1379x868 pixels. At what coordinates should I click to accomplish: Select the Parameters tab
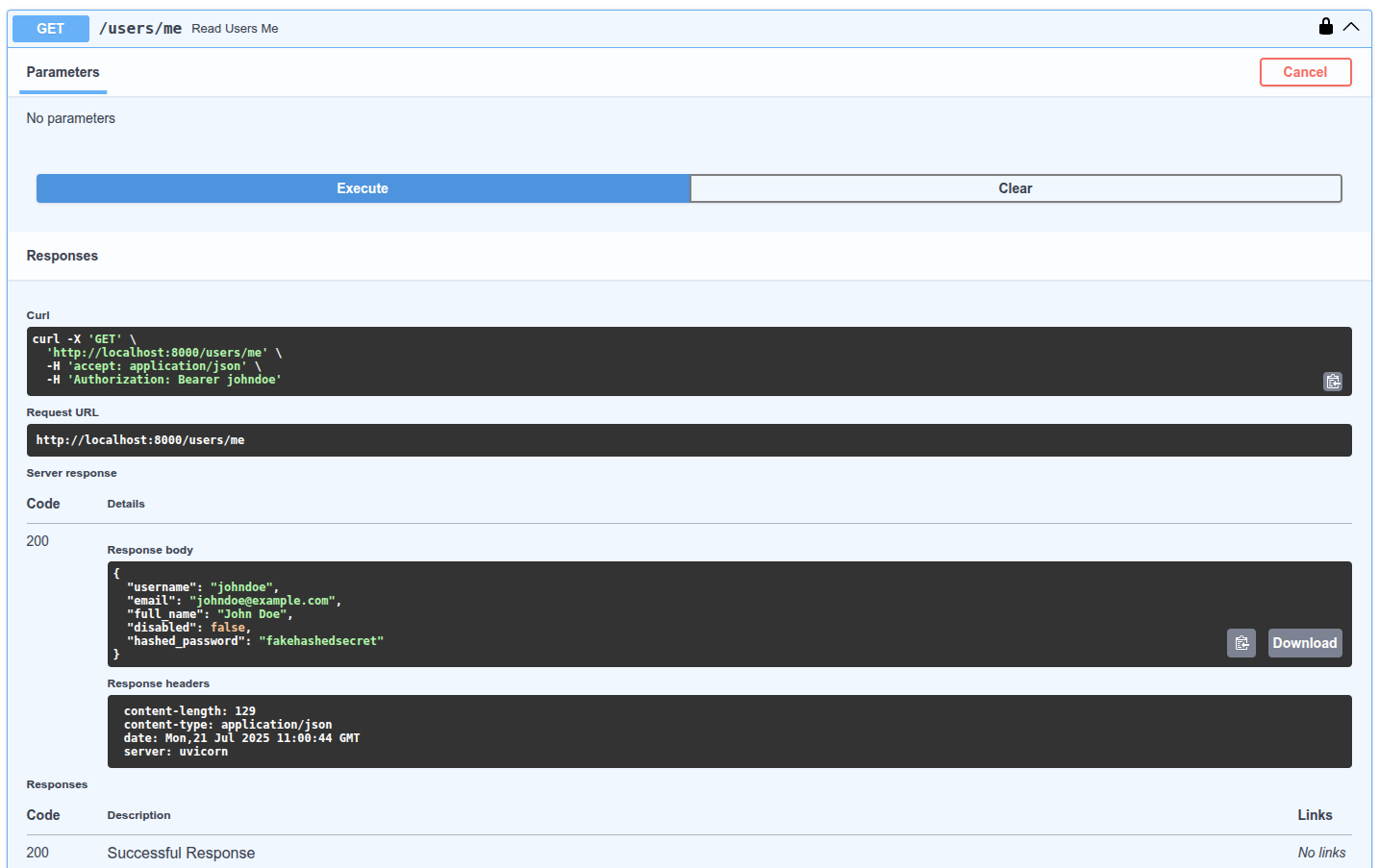coord(63,72)
